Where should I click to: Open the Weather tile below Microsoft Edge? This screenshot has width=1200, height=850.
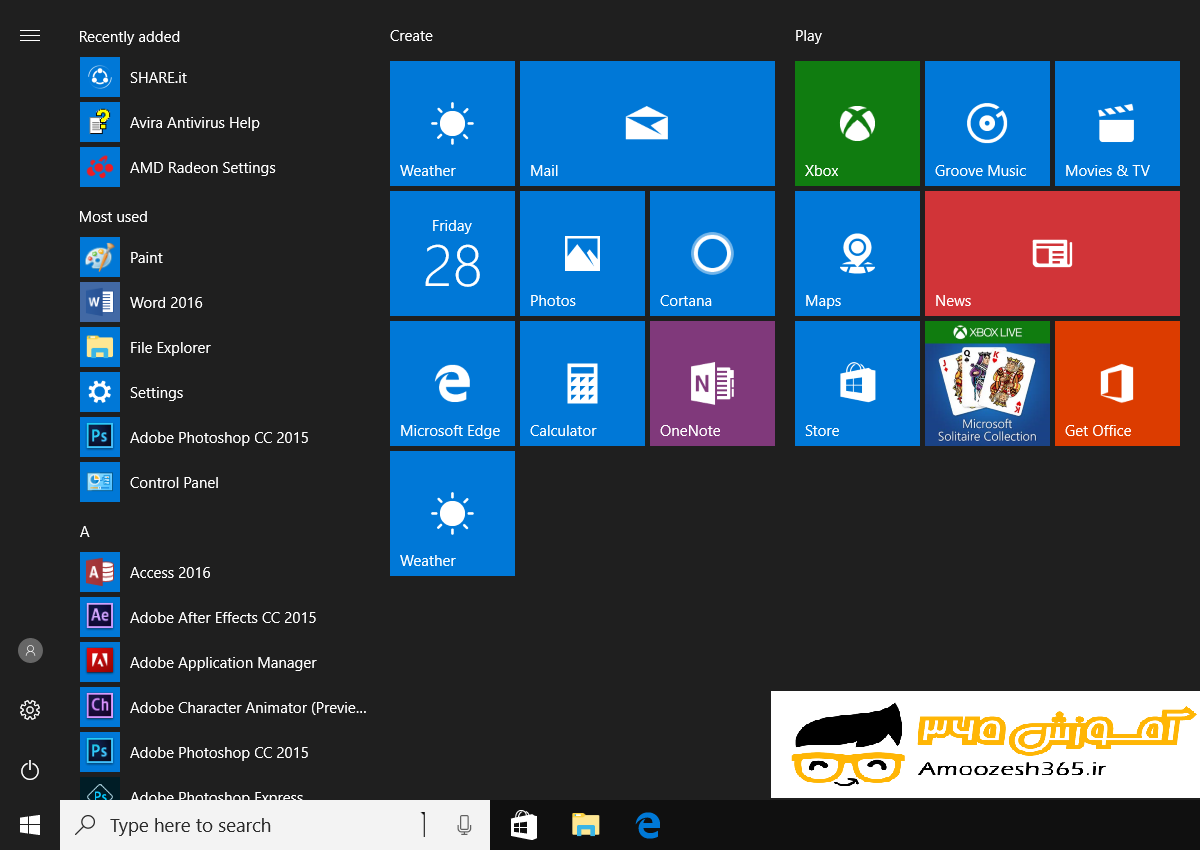pos(452,513)
